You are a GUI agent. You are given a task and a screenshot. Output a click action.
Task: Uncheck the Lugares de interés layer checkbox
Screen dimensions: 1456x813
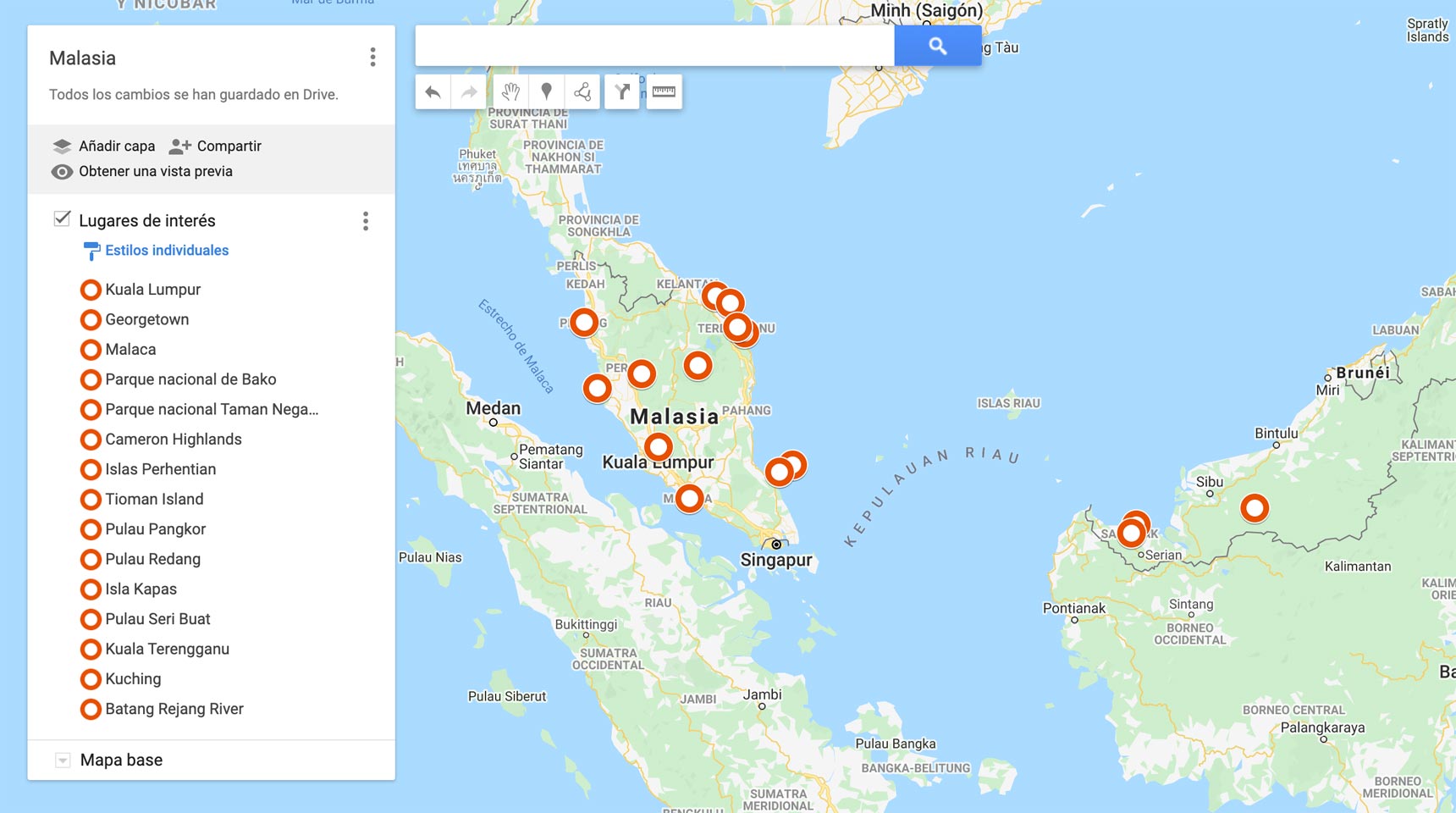pyautogui.click(x=62, y=219)
